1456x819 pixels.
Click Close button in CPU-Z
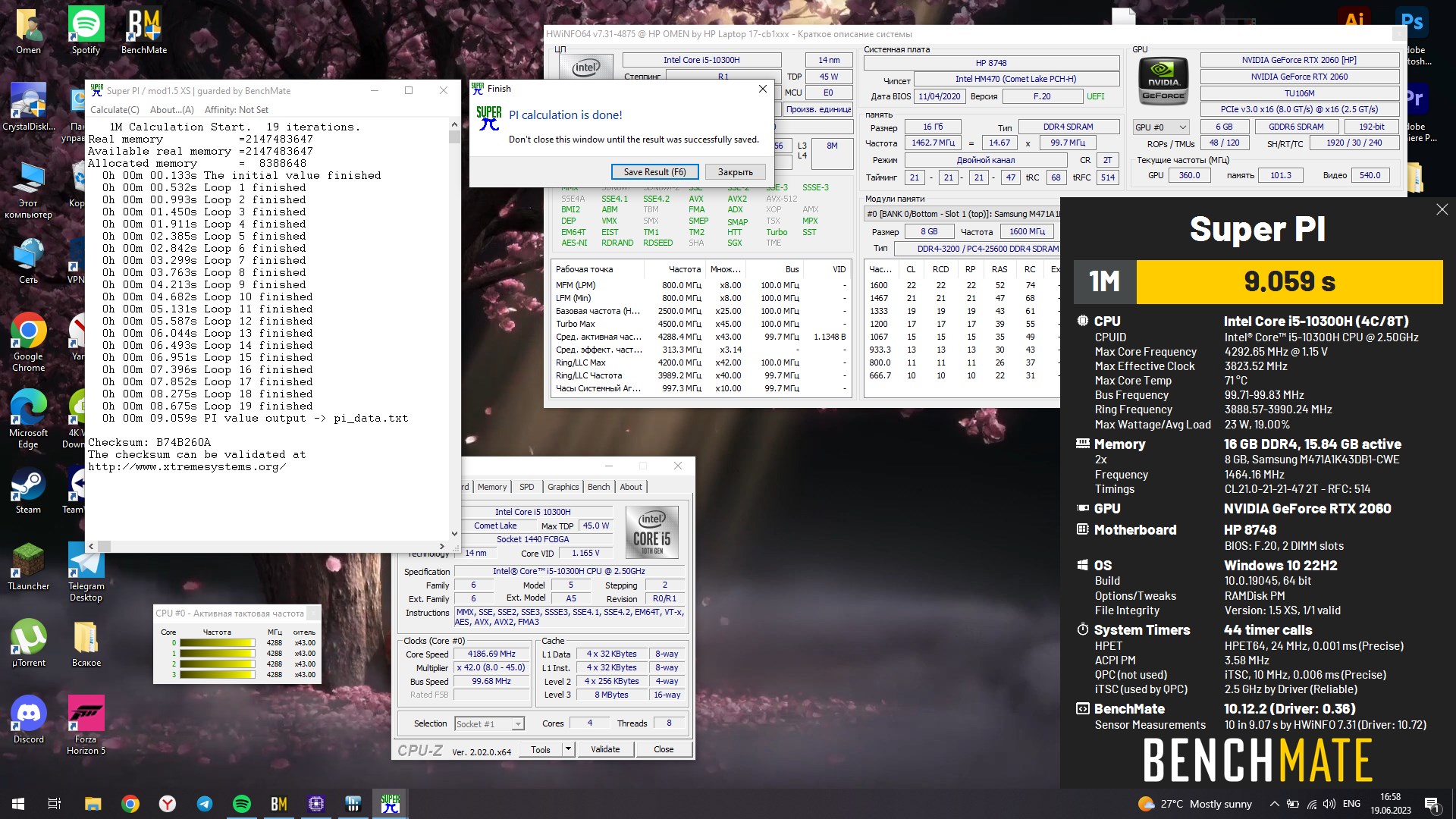pyautogui.click(x=664, y=749)
